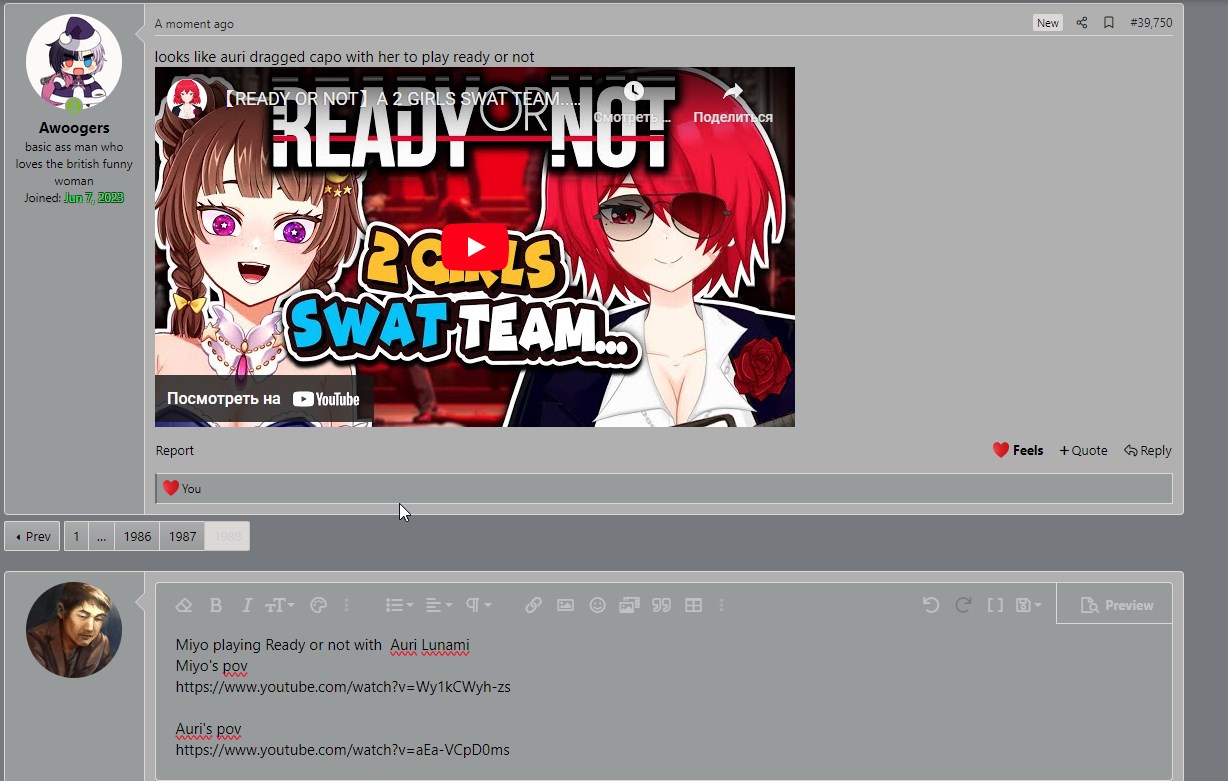Go to page 1987

pyautogui.click(x=182, y=536)
